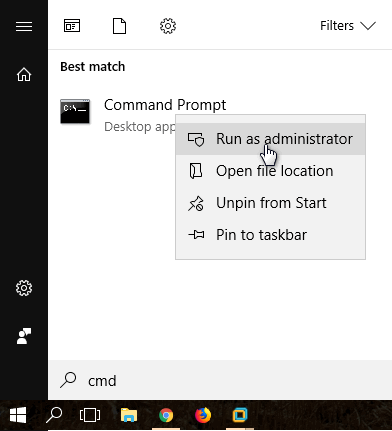Launch Firefox from the taskbar
Image resolution: width=392 pixels, height=431 pixels.
tap(203, 415)
